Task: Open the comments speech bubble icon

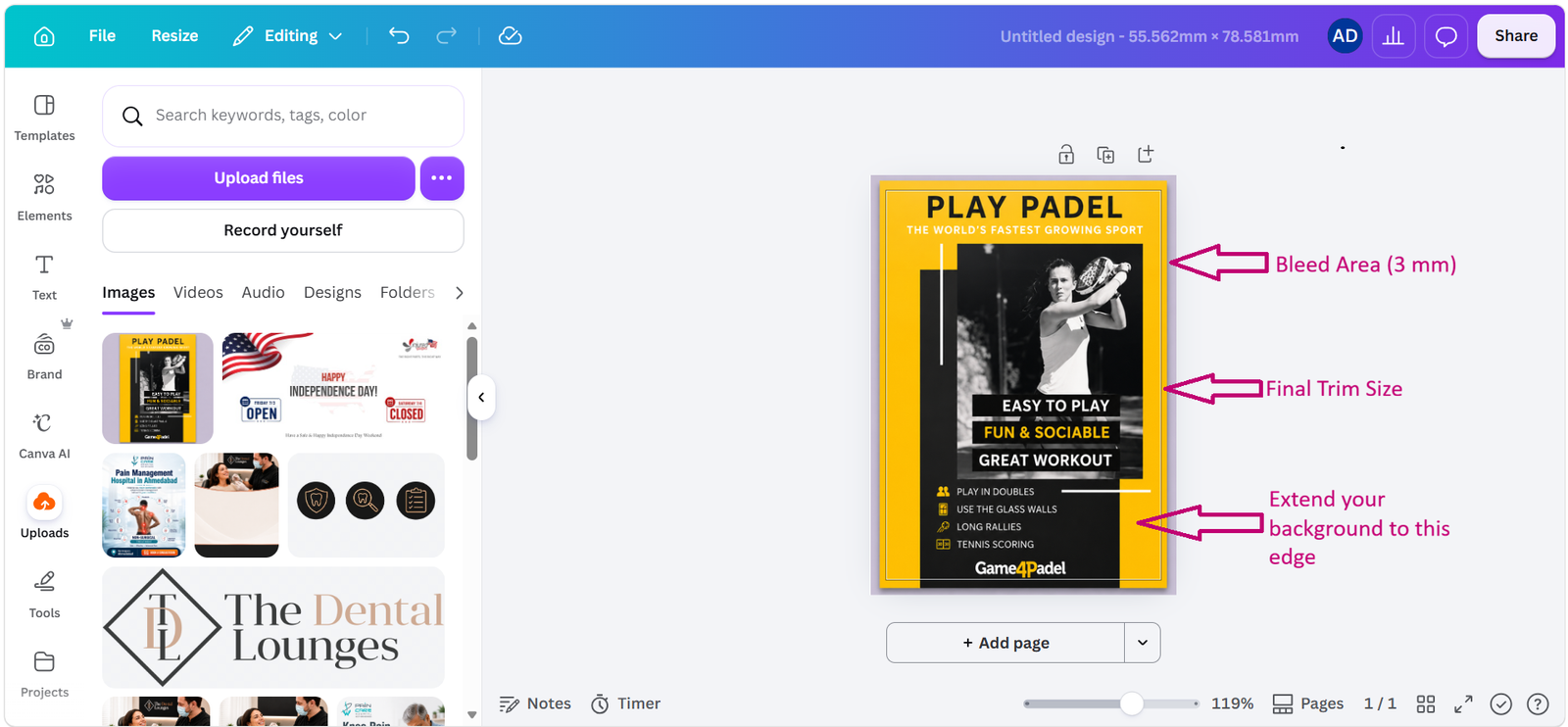Action: click(1445, 36)
